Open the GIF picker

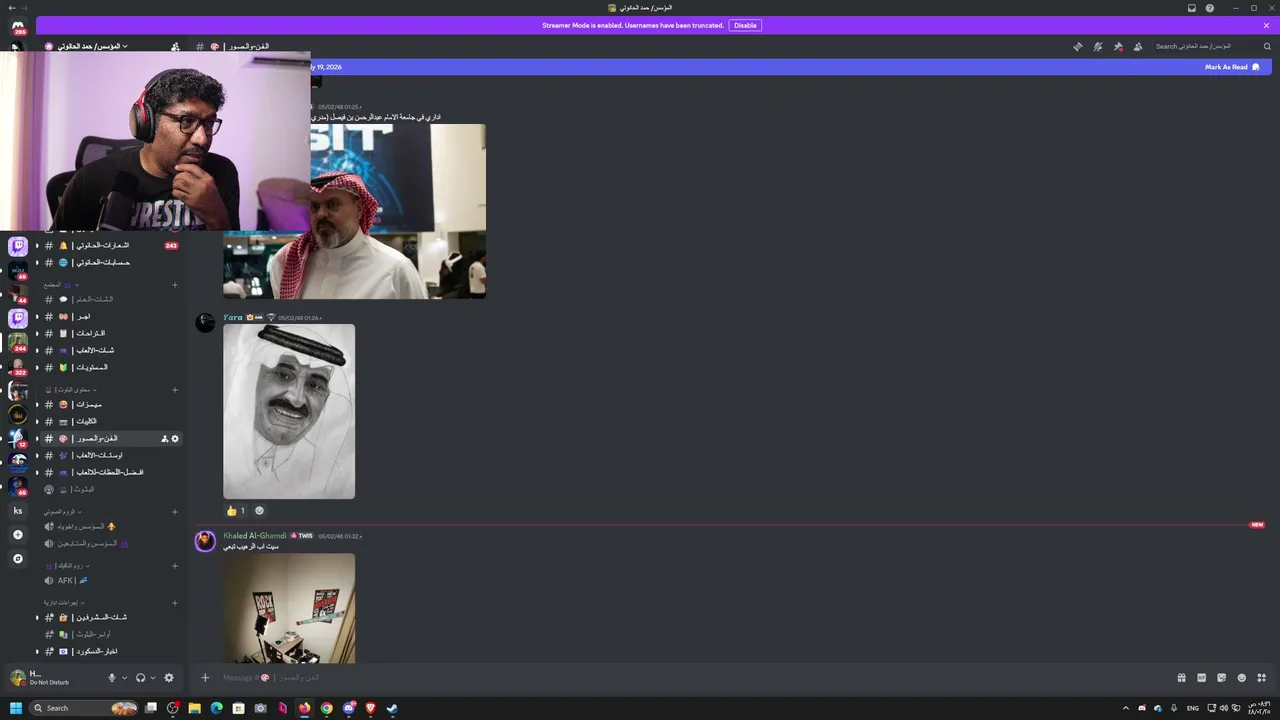coord(1201,678)
